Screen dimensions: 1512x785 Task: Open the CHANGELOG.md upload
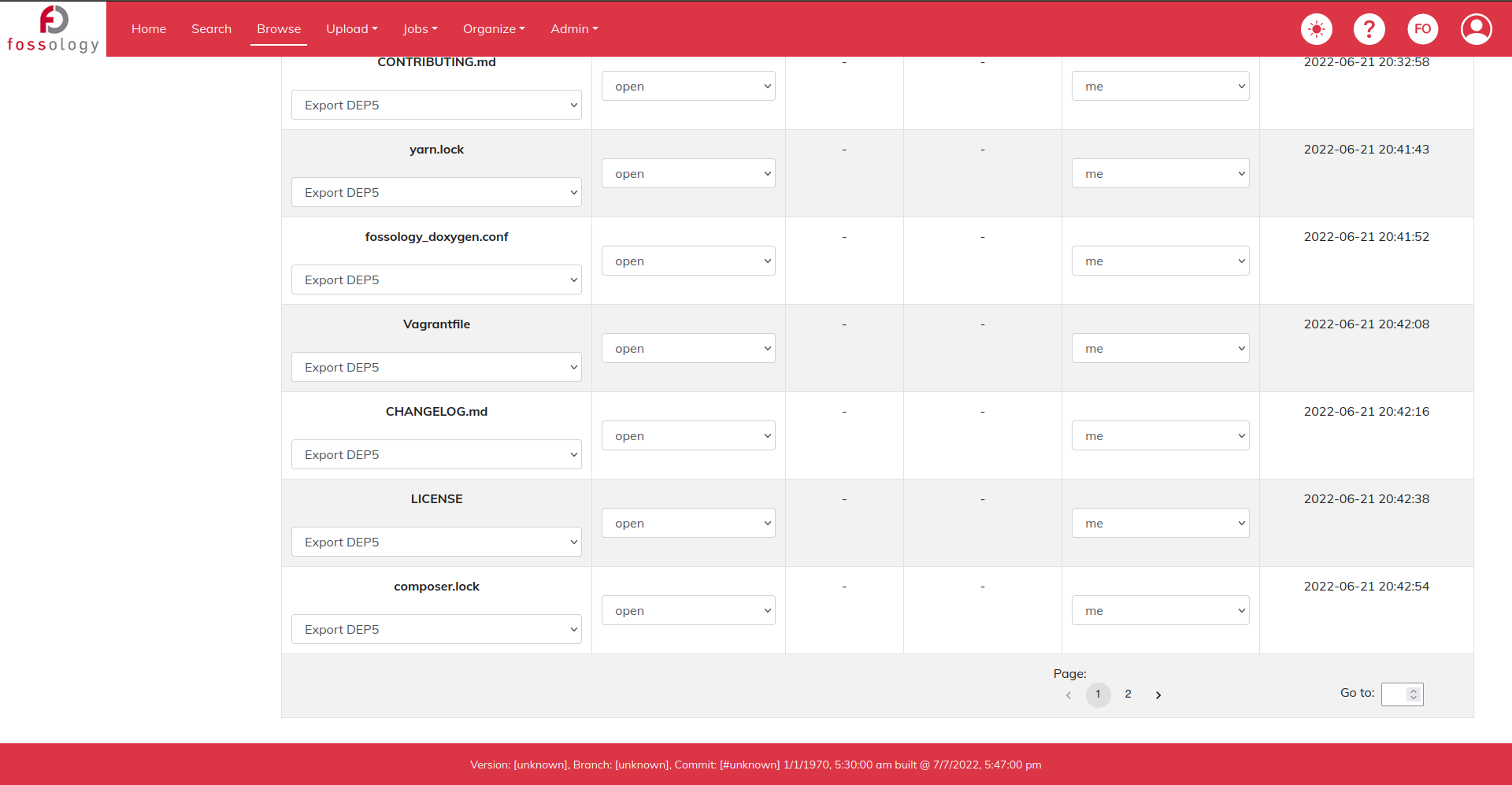[436, 412]
